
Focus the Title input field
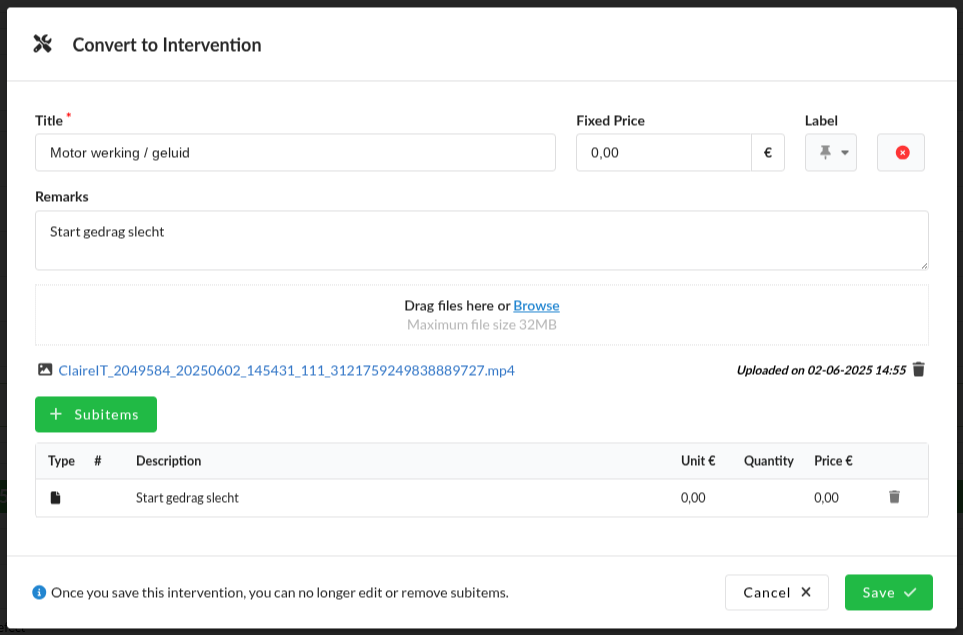coord(295,153)
